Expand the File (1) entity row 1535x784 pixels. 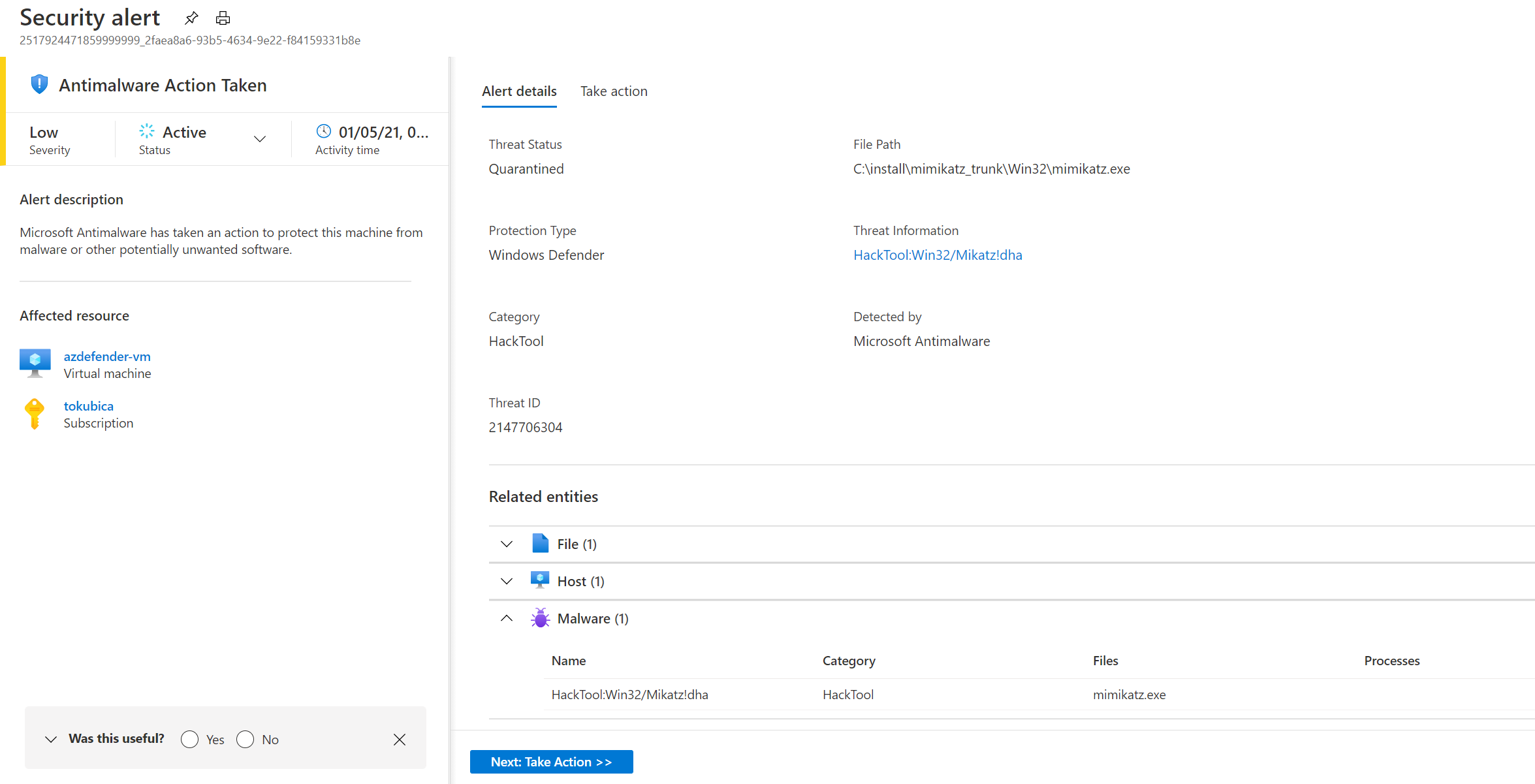coord(507,544)
